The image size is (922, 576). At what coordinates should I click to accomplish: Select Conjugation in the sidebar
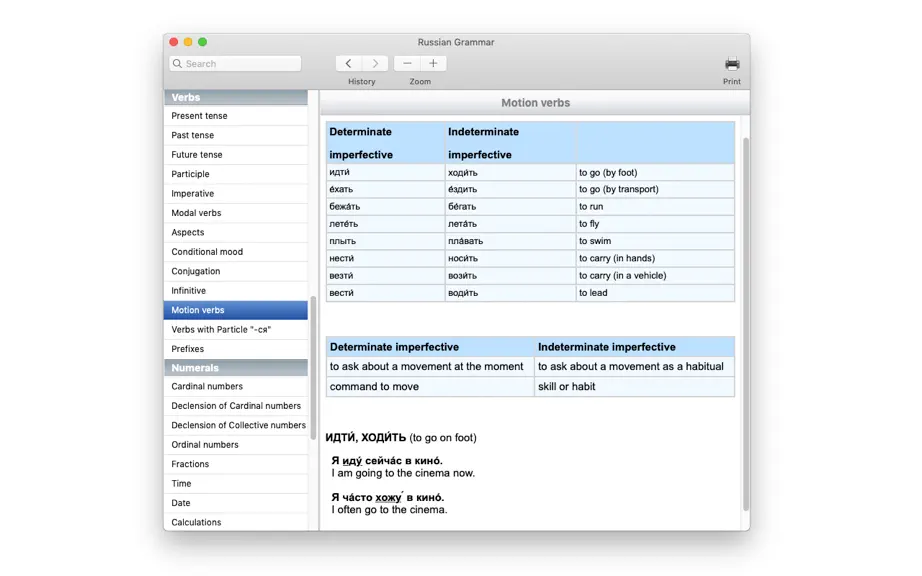[236, 271]
